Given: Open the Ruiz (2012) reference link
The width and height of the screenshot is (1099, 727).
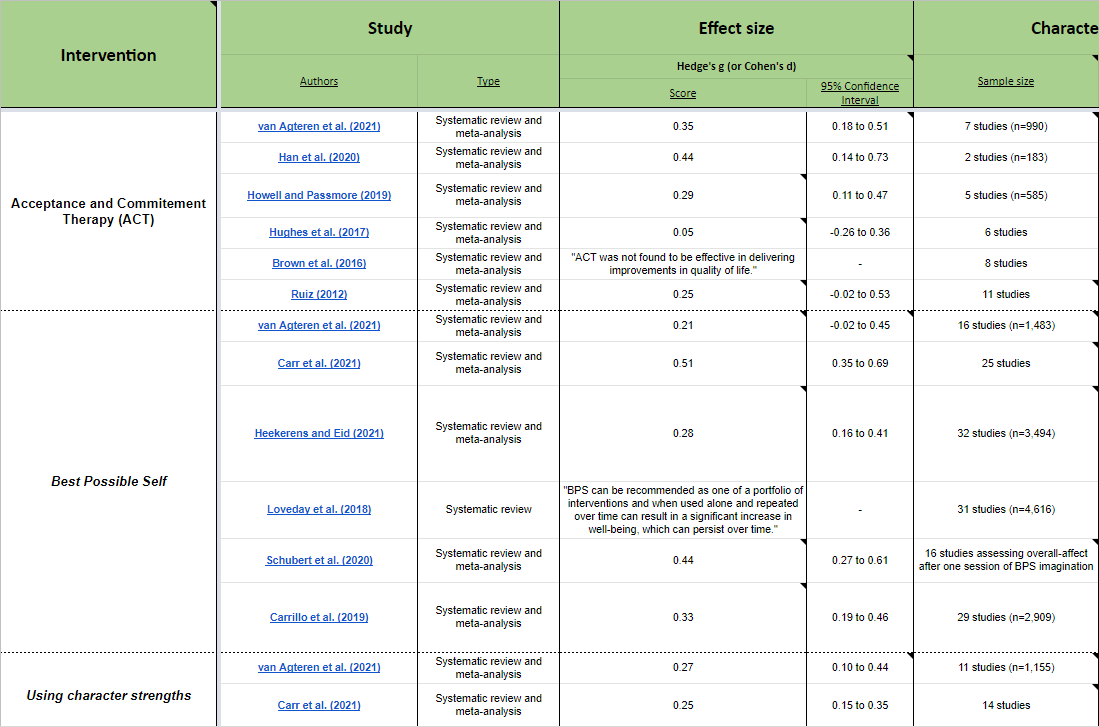Looking at the screenshot, I should (x=319, y=294).
